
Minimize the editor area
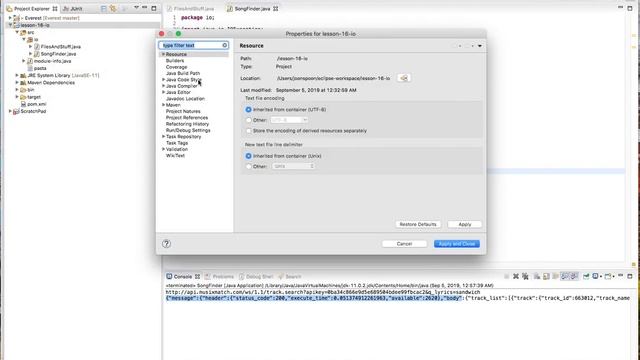coord(621,7)
